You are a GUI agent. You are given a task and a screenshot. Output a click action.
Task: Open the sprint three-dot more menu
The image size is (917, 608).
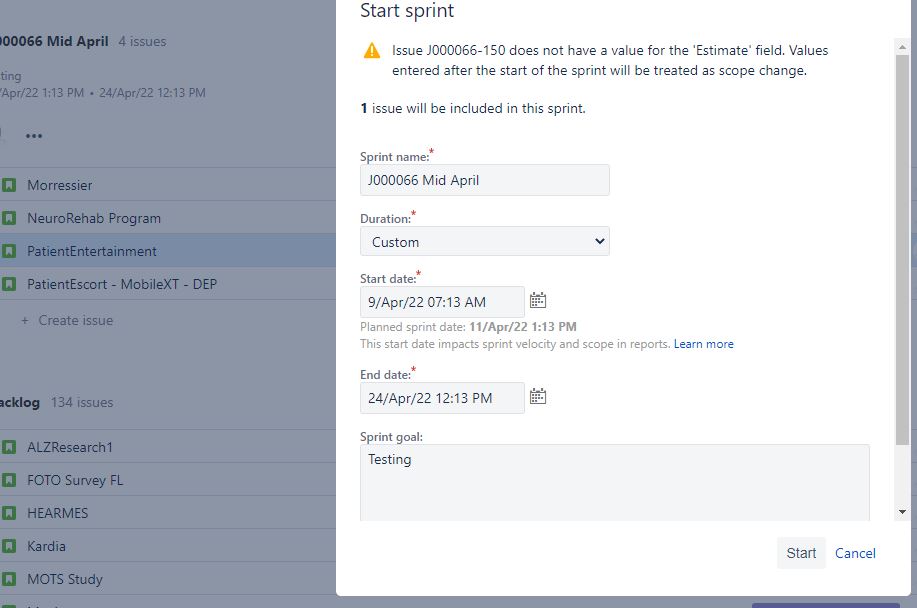(34, 136)
